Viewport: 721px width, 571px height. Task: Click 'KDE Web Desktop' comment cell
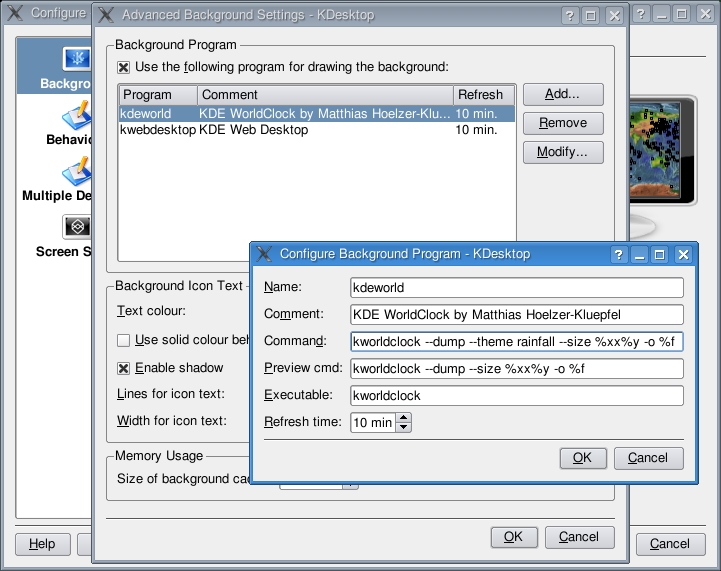253,130
